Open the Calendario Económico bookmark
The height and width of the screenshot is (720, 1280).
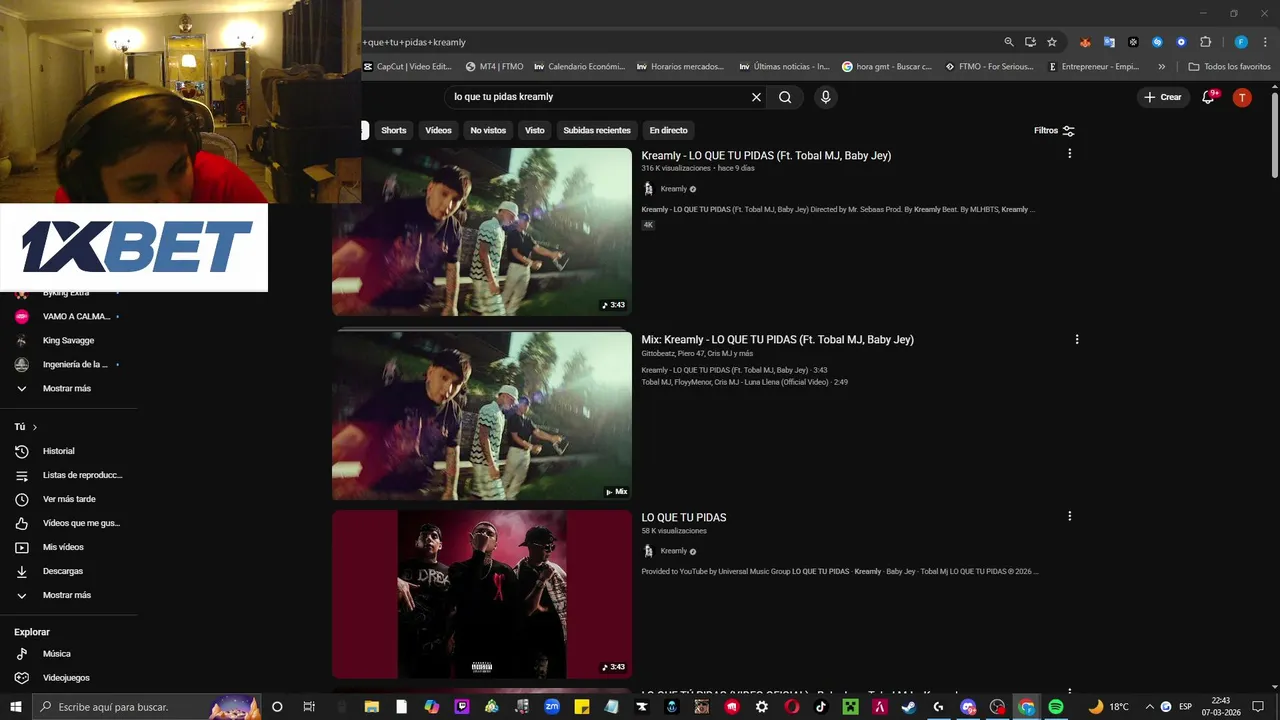[x=579, y=67]
